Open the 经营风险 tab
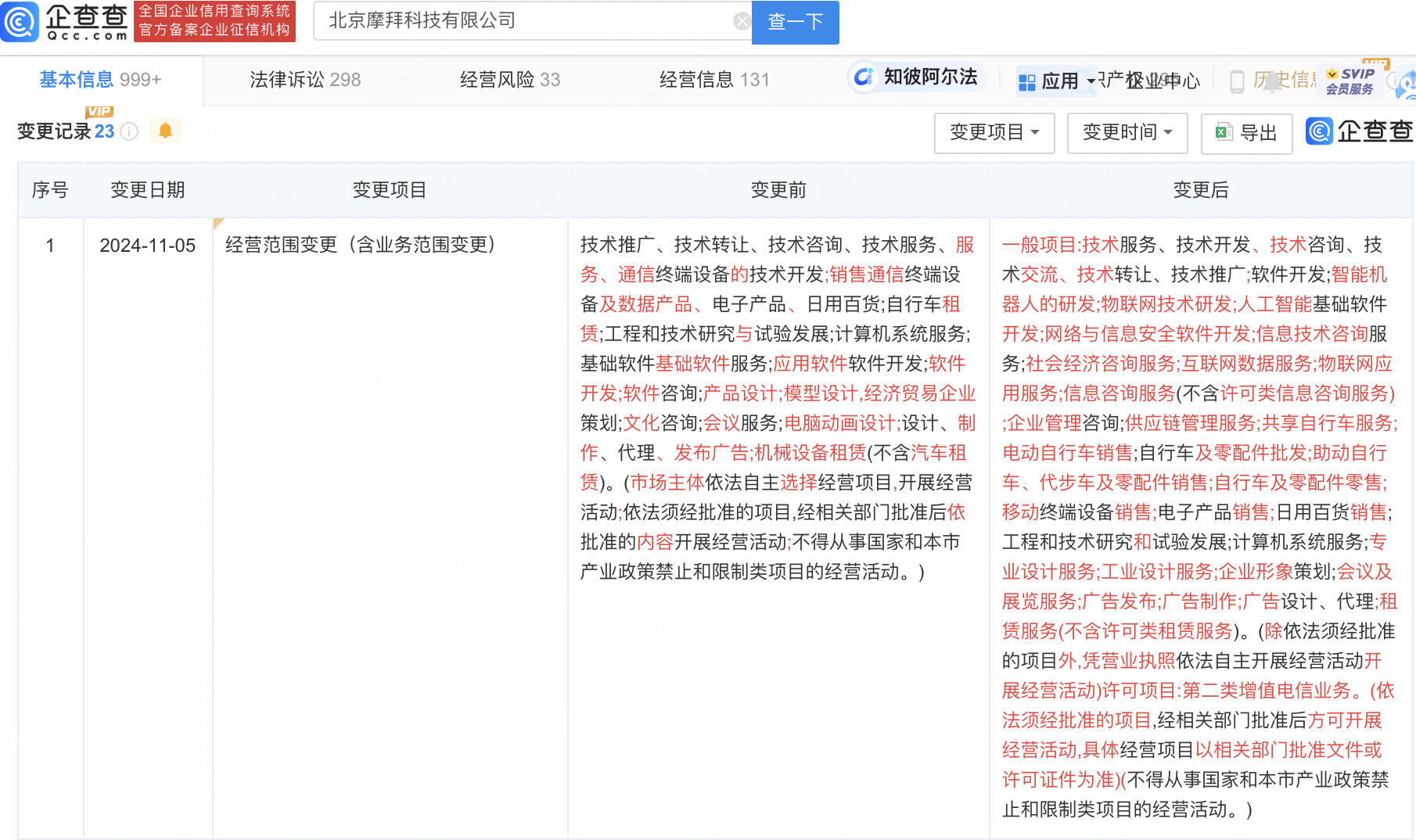Viewport: 1416px width, 840px height. click(509, 79)
